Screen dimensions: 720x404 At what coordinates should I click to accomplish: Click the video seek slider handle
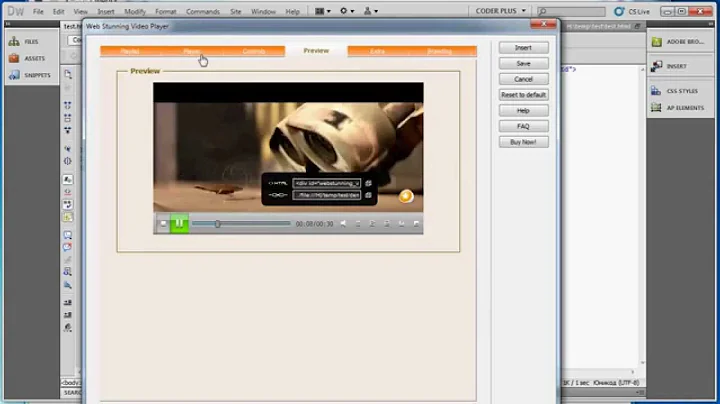[218, 224]
